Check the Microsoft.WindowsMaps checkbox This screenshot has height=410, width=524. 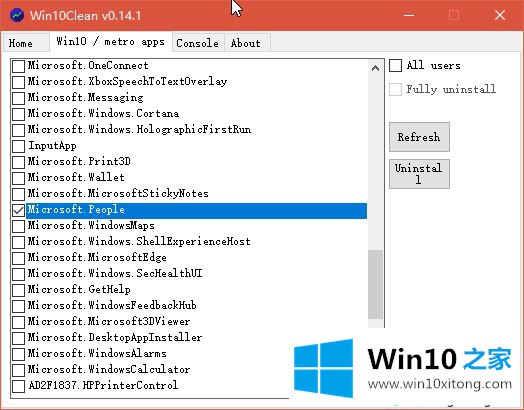(x=18, y=226)
